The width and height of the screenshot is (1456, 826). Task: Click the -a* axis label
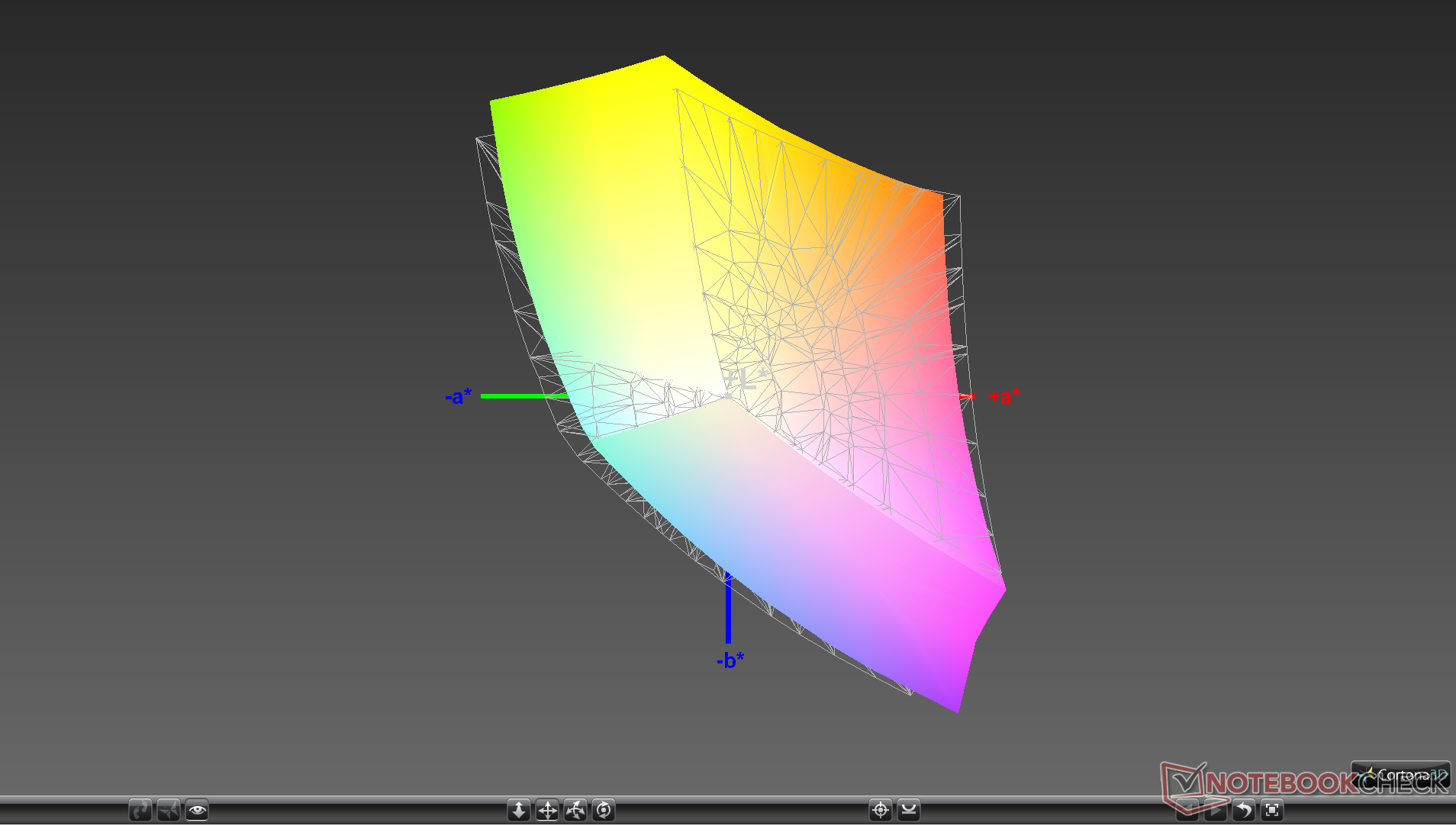point(459,396)
